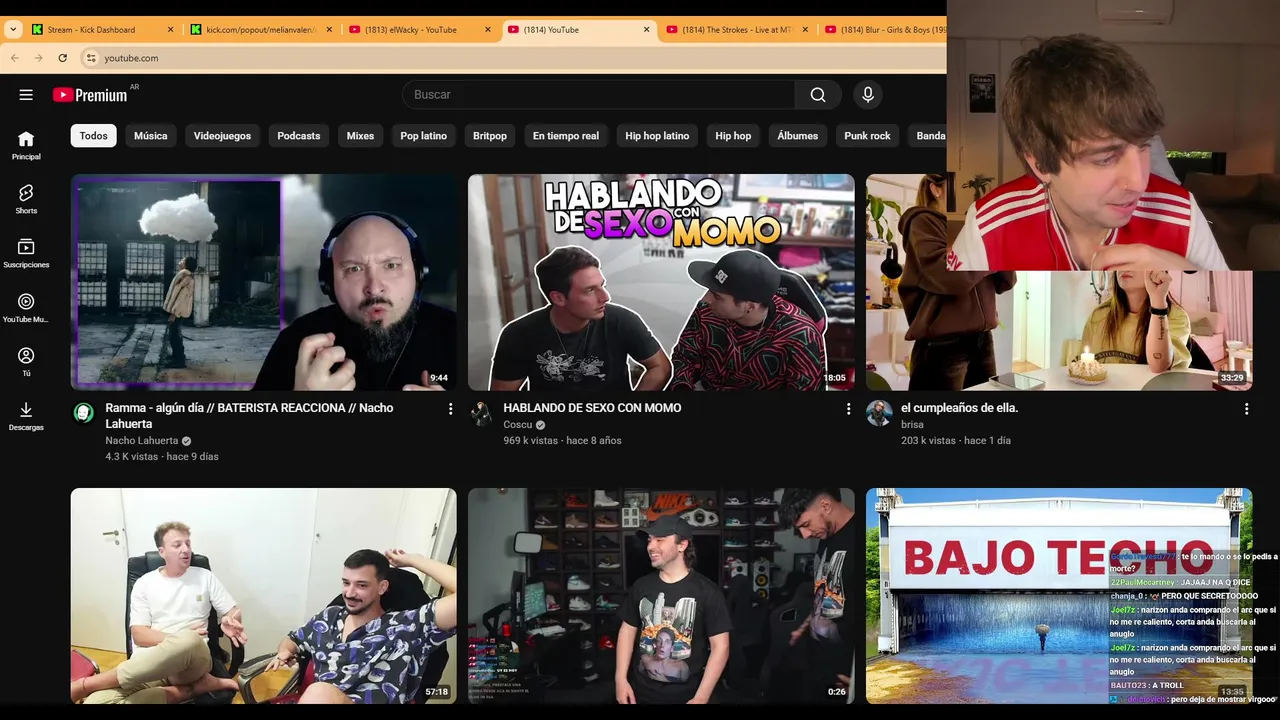Select the Mixes filter chip
Viewport: 1280px width, 720px height.
coord(360,136)
